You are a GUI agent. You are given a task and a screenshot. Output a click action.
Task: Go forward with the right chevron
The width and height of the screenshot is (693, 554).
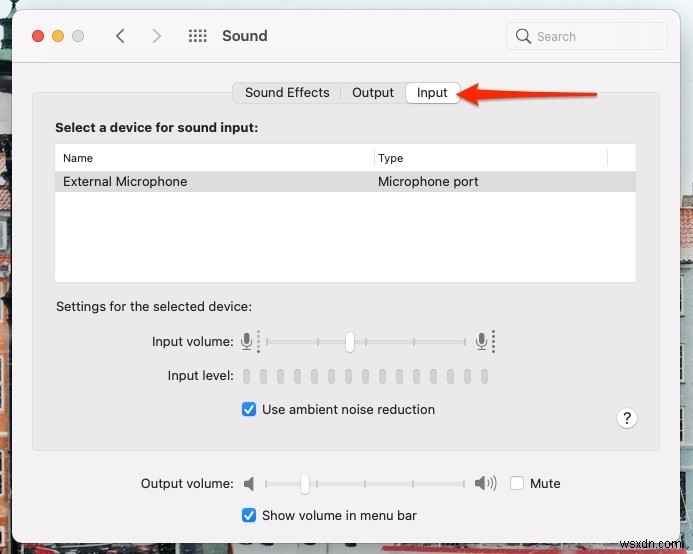[156, 36]
